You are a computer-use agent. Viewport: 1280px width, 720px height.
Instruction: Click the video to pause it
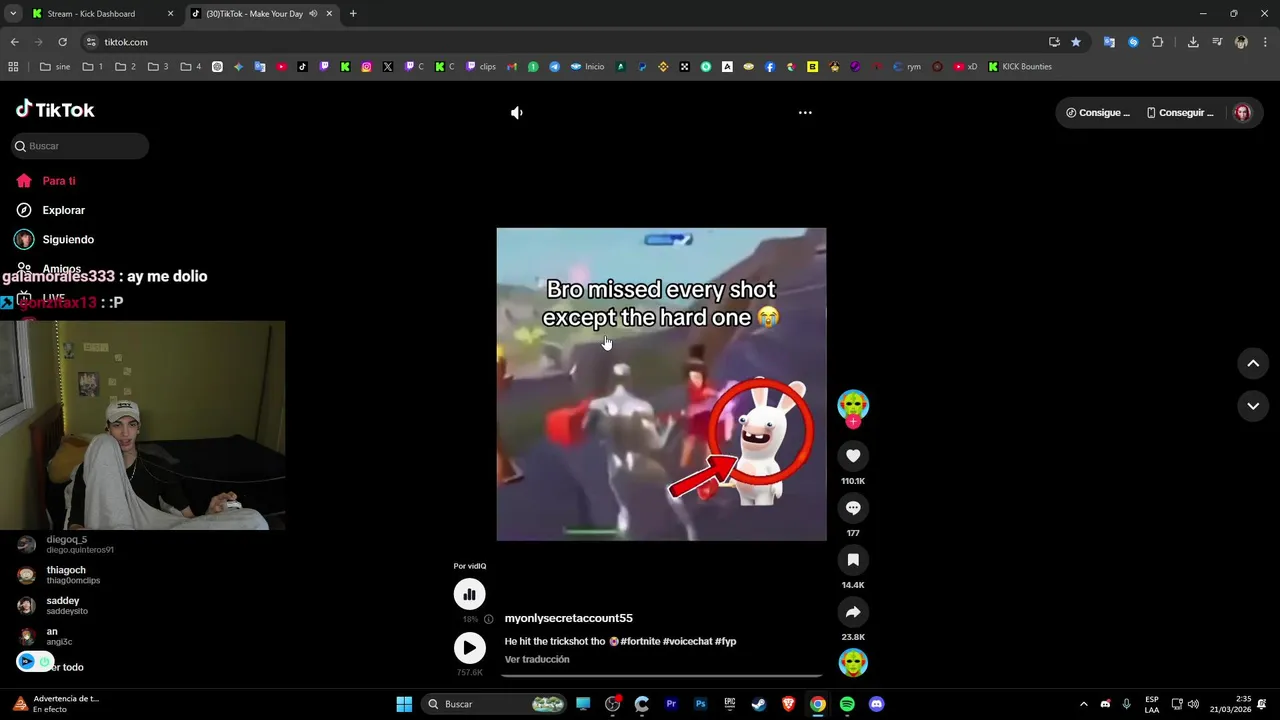tap(661, 384)
